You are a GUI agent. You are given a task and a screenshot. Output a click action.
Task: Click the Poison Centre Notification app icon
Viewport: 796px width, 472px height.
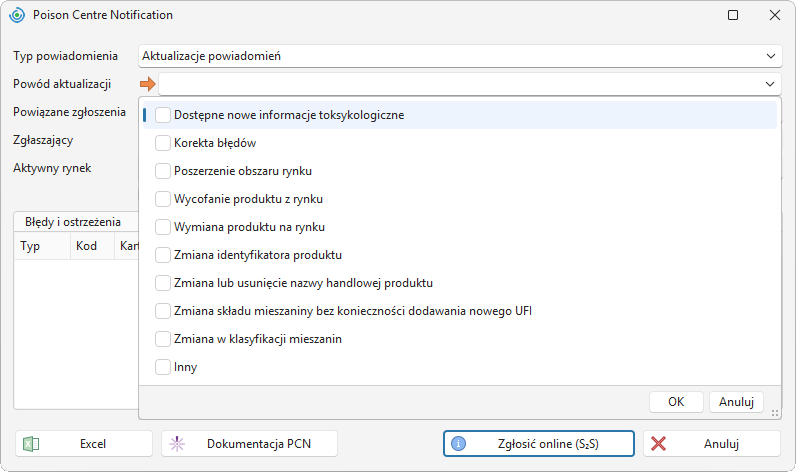click(x=17, y=15)
